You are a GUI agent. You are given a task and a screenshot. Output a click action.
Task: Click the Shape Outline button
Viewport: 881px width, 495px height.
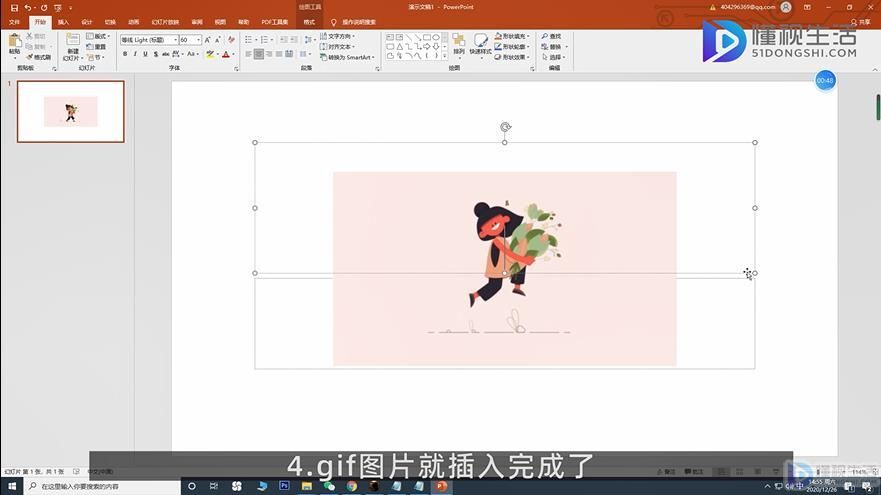[512, 47]
